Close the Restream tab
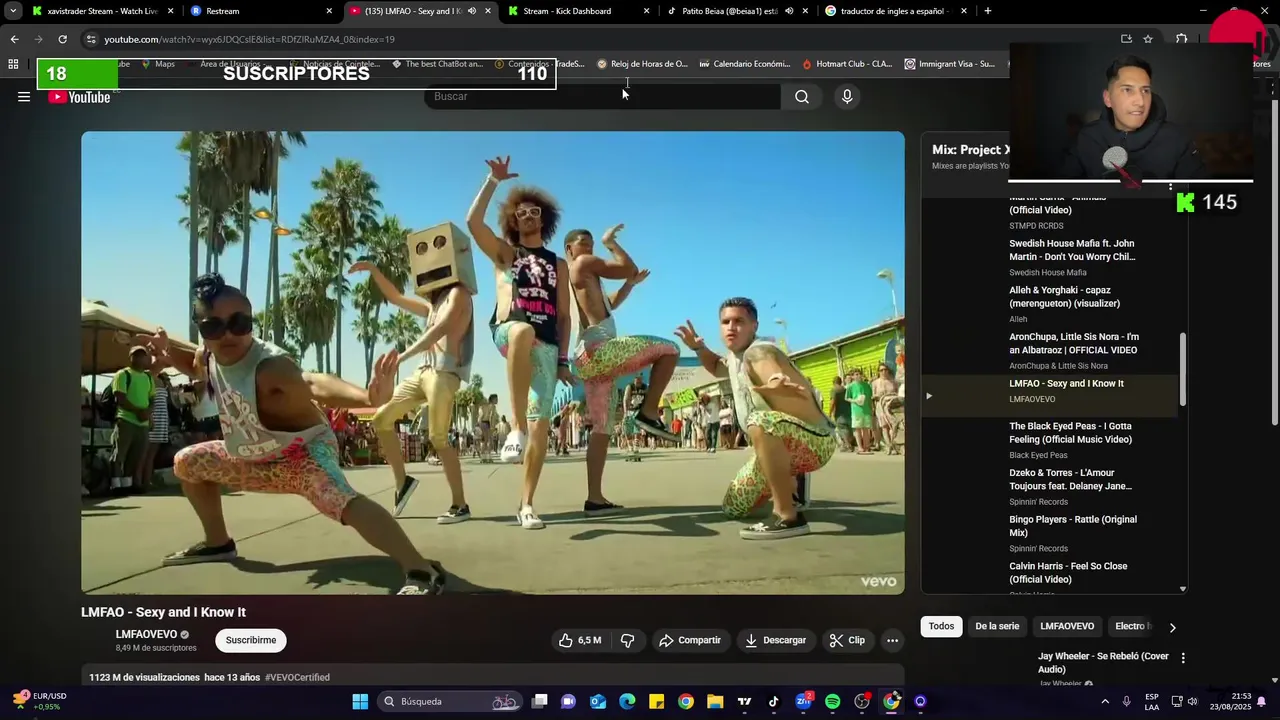The height and width of the screenshot is (720, 1280). (329, 11)
